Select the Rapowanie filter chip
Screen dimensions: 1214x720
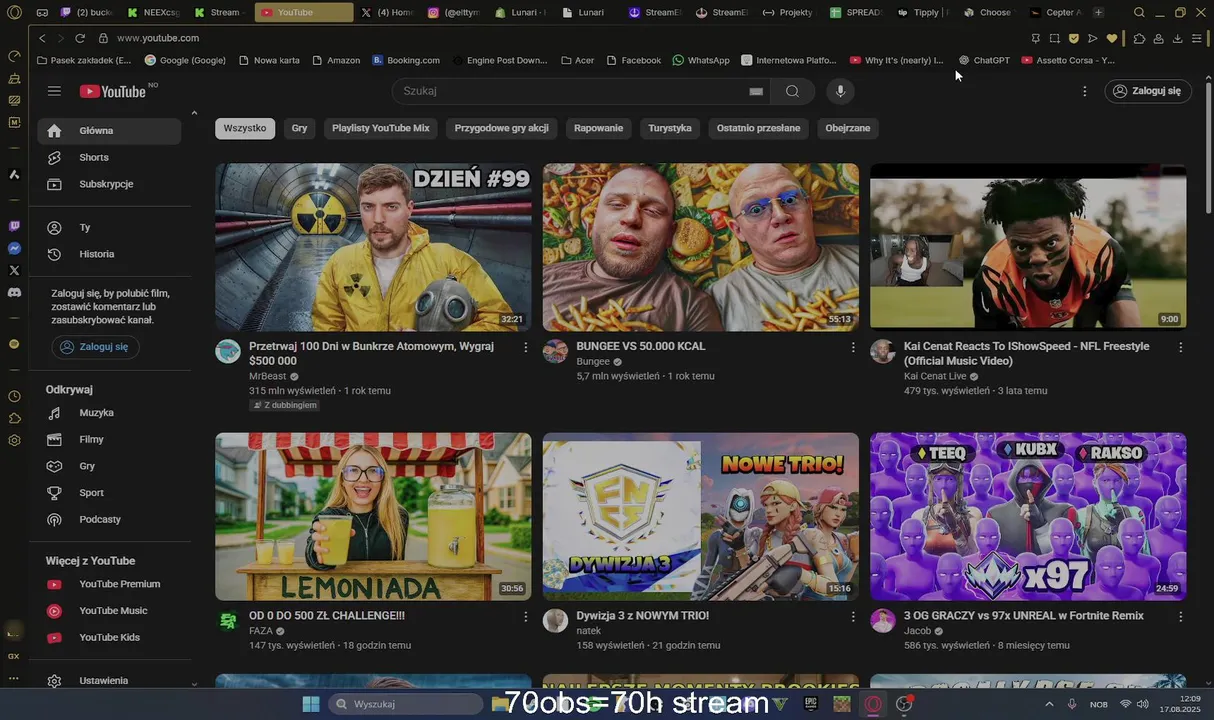point(598,128)
